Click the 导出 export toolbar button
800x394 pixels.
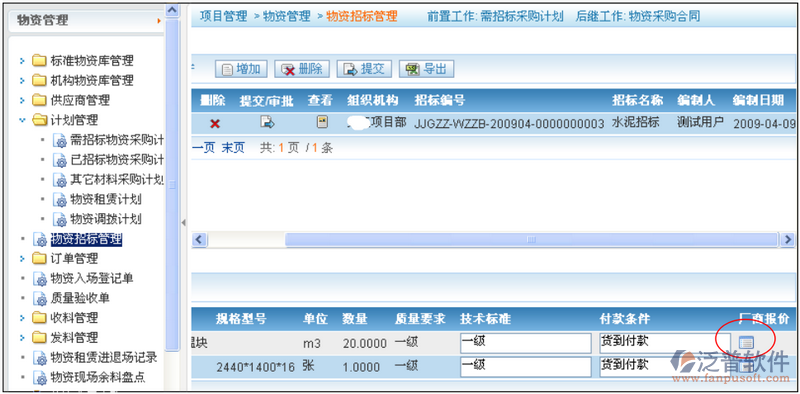426,69
